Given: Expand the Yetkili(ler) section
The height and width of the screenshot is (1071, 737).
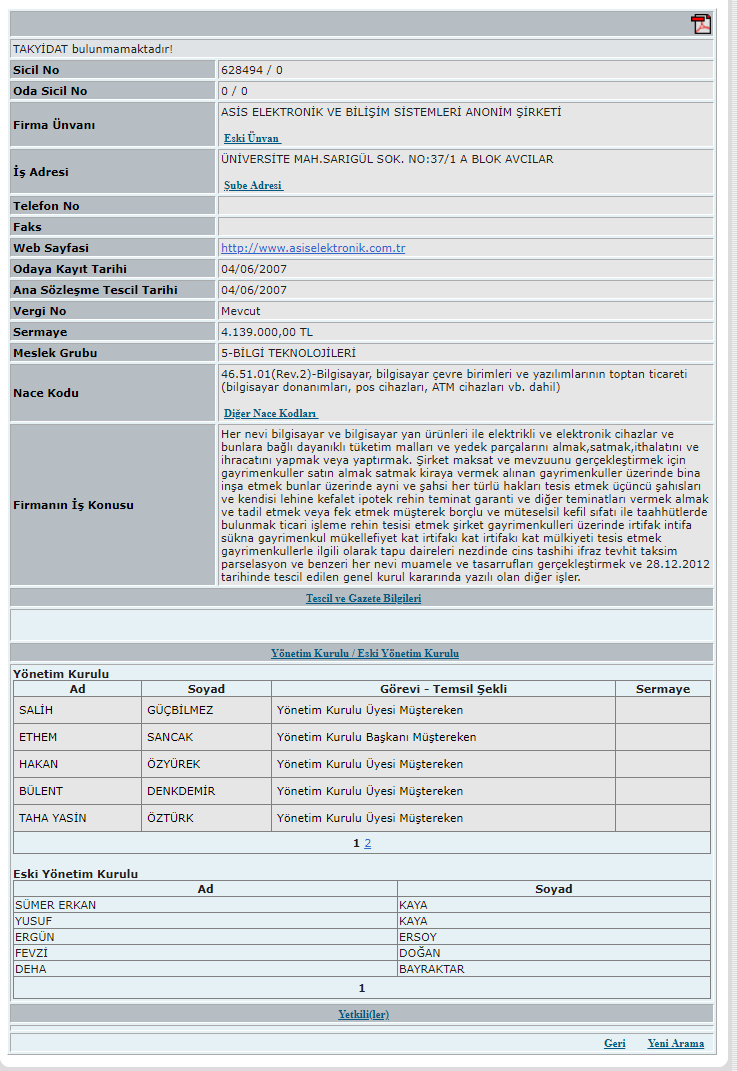Looking at the screenshot, I should [x=363, y=1014].
